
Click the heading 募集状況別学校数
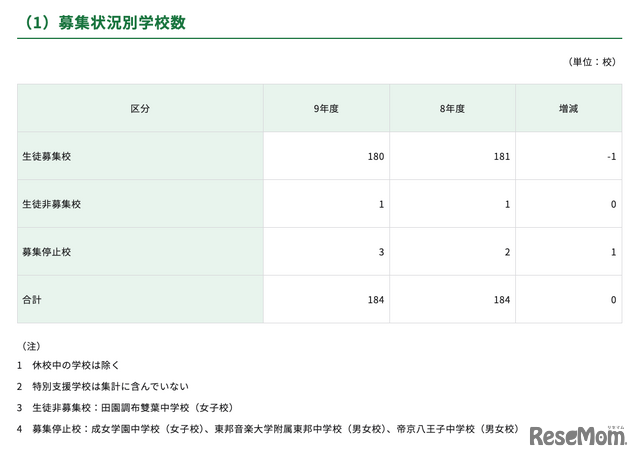click(105, 22)
